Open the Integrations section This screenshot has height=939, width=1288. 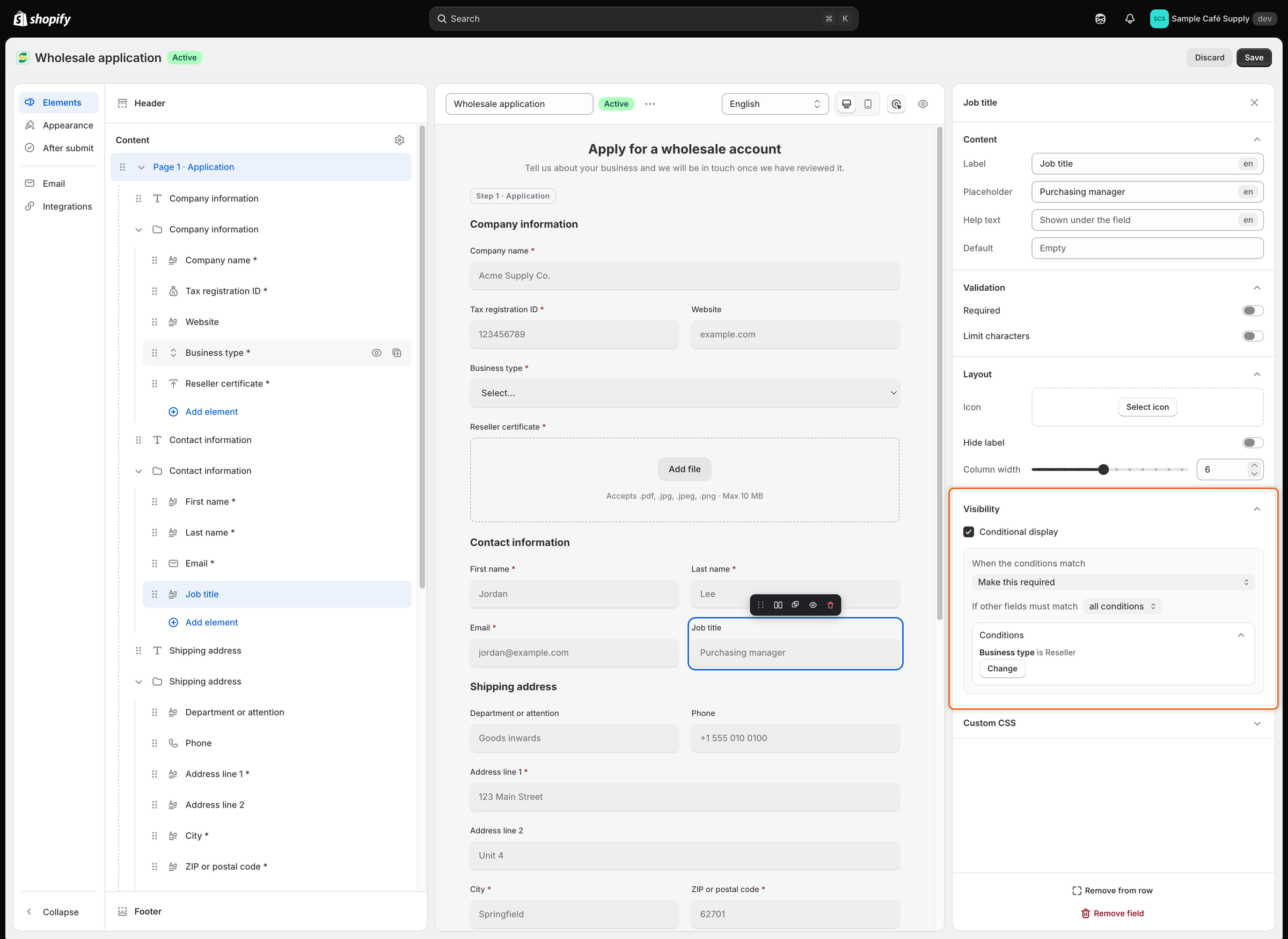(59, 207)
